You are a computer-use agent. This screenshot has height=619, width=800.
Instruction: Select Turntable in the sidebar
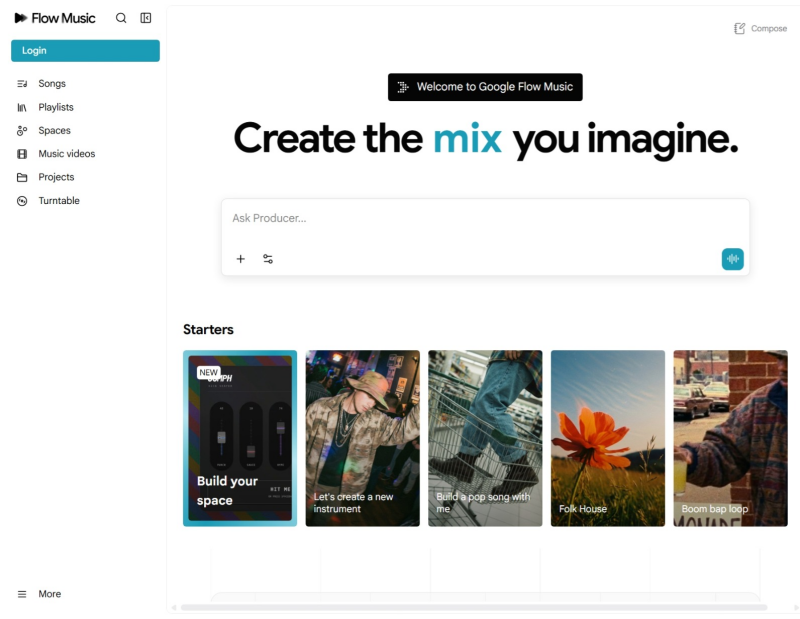(x=59, y=201)
